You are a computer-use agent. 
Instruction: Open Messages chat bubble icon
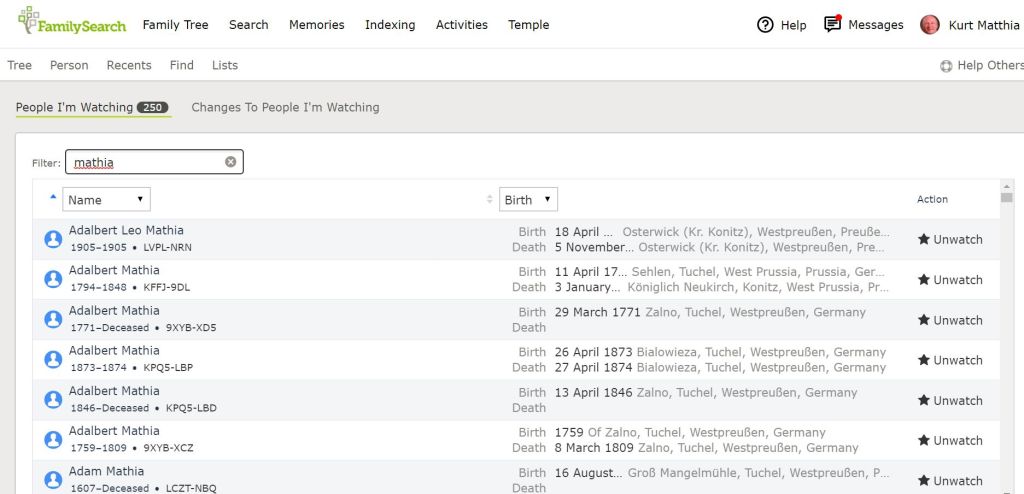point(832,24)
